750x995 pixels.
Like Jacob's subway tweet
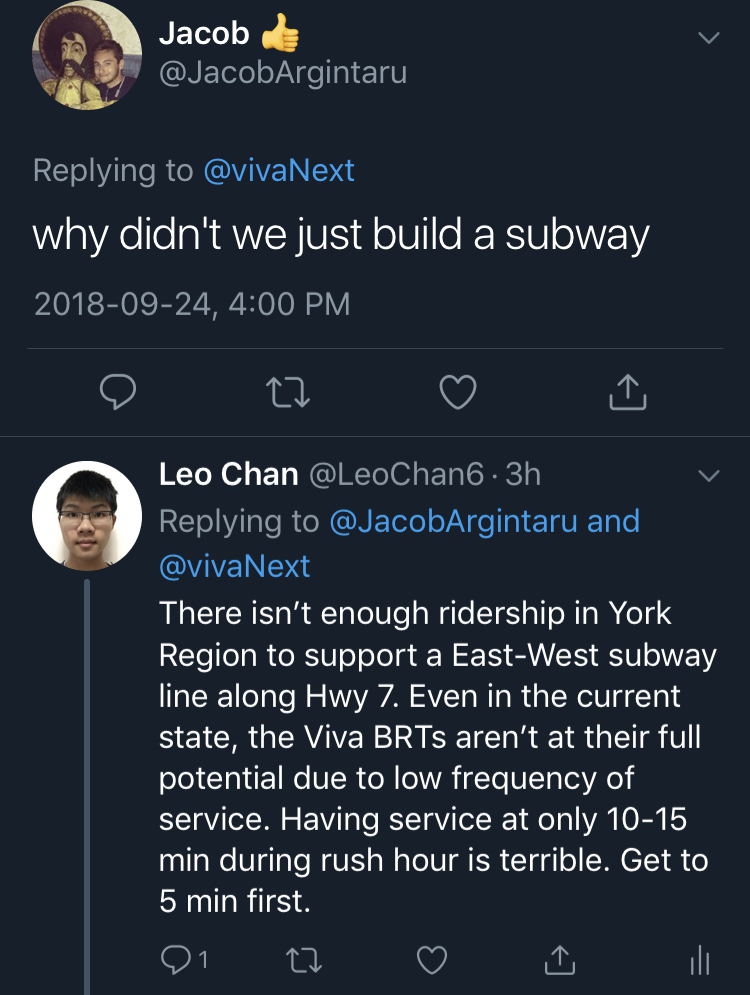point(458,392)
